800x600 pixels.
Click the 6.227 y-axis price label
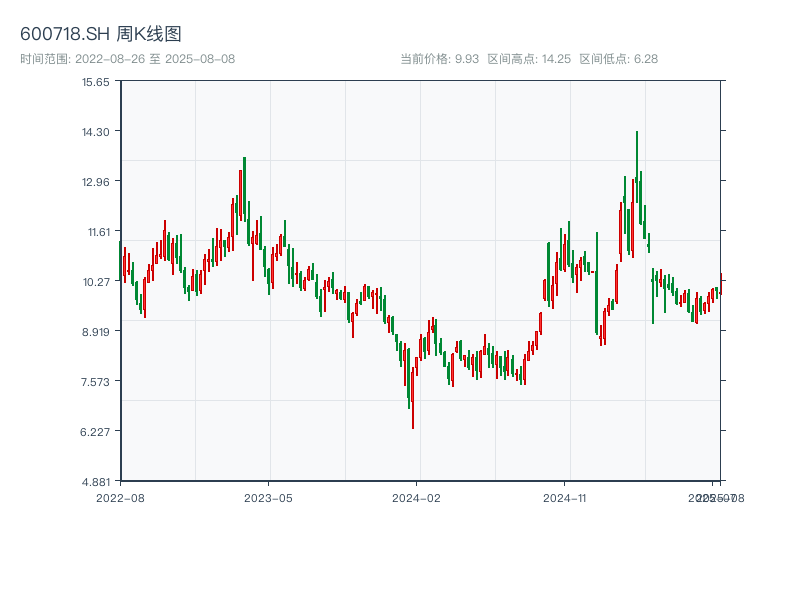96,432
